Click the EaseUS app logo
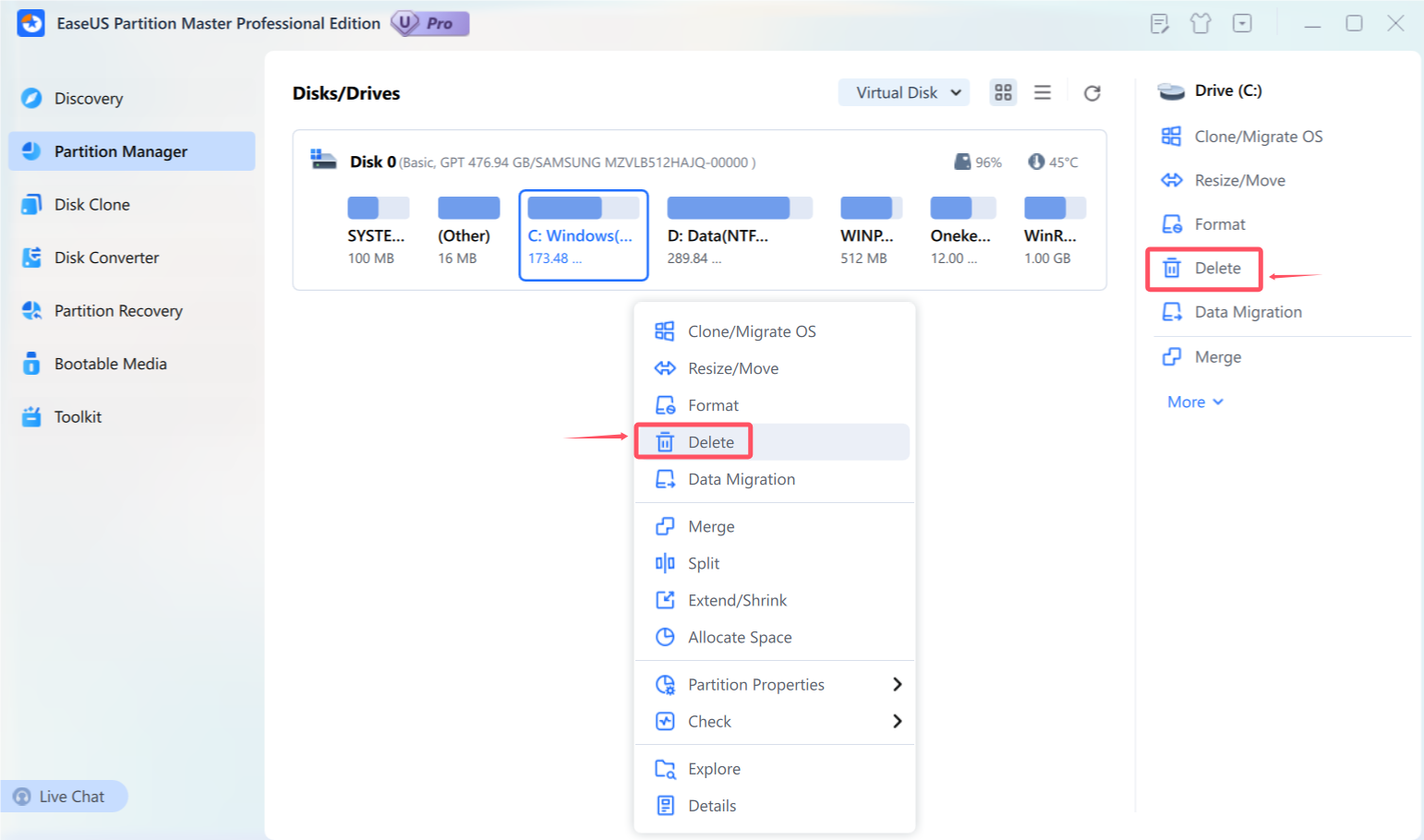The height and width of the screenshot is (840, 1424). [30, 23]
